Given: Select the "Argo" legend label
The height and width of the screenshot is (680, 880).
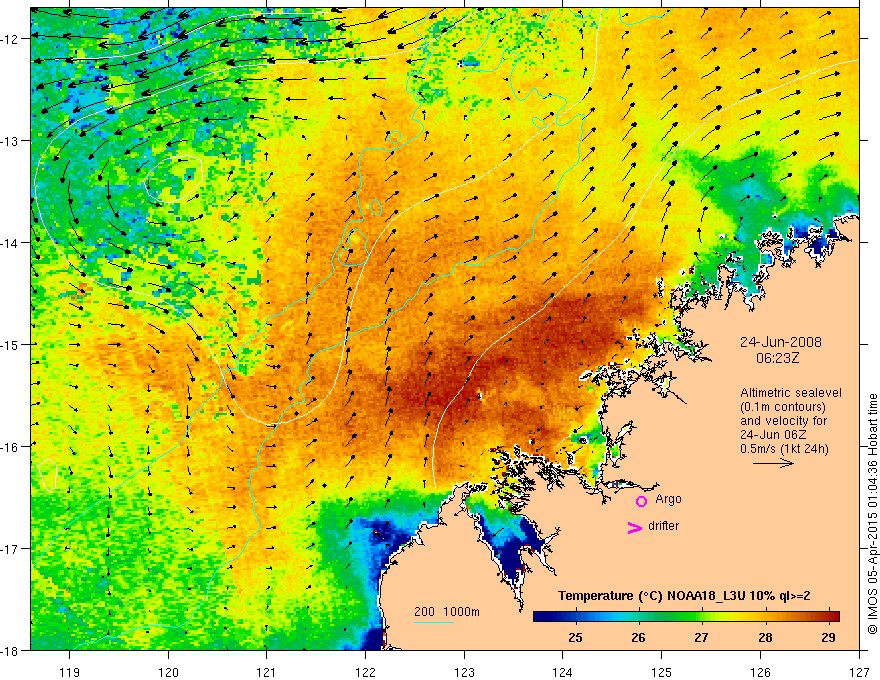Looking at the screenshot, I should [x=668, y=499].
